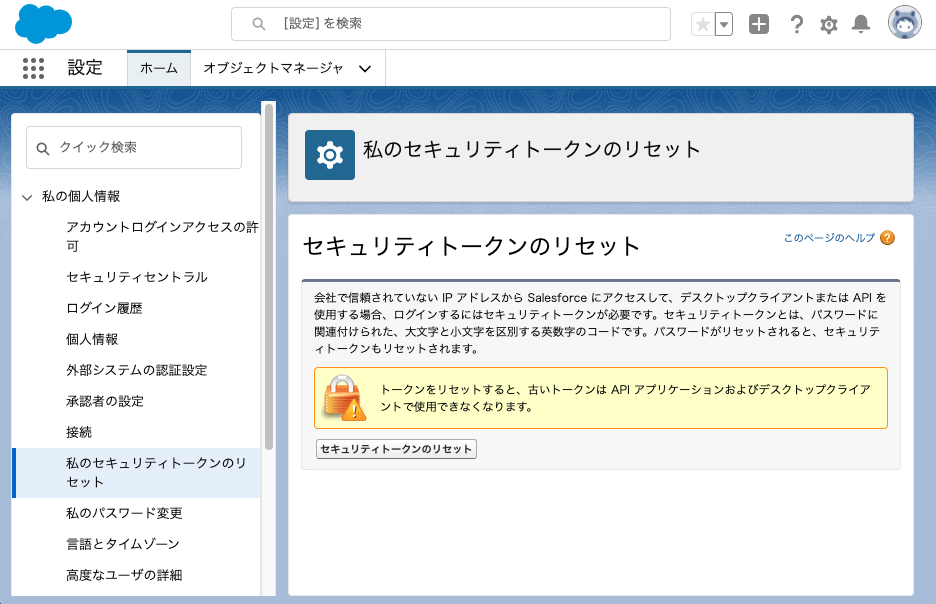Click the favorites star icon

[x=703, y=24]
